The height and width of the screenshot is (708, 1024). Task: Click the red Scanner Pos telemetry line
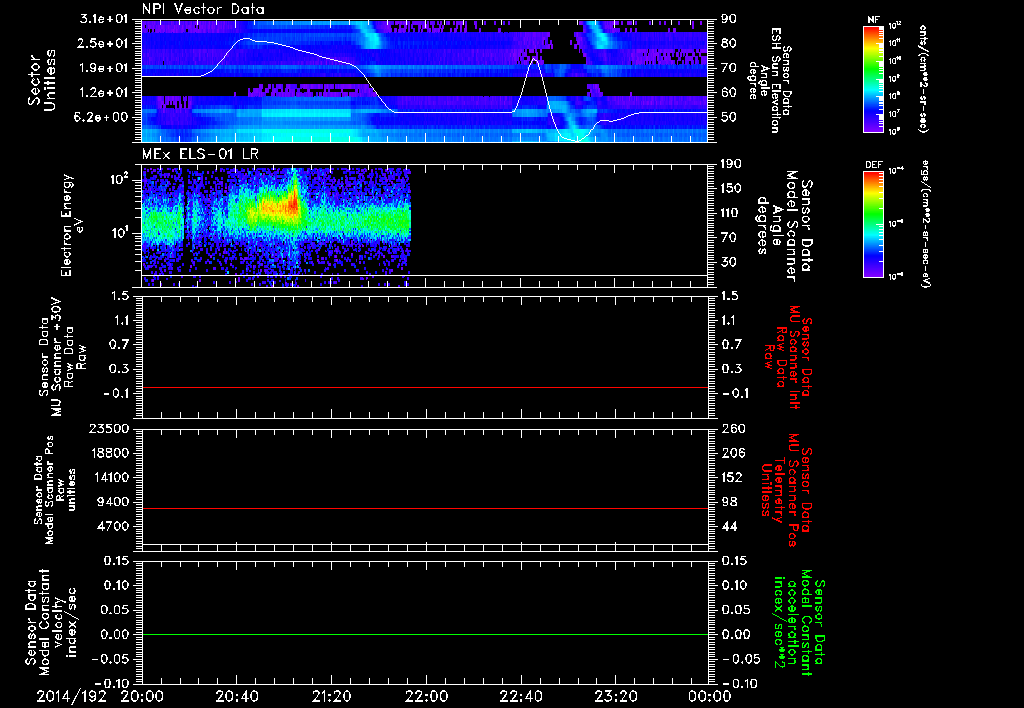(x=424, y=508)
